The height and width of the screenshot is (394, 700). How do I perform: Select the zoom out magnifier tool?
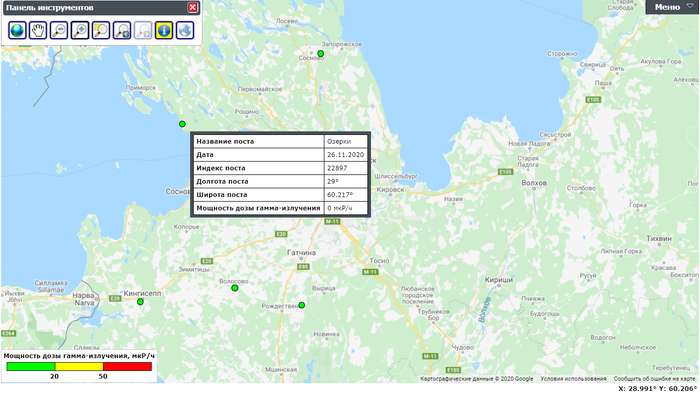pyautogui.click(x=59, y=30)
